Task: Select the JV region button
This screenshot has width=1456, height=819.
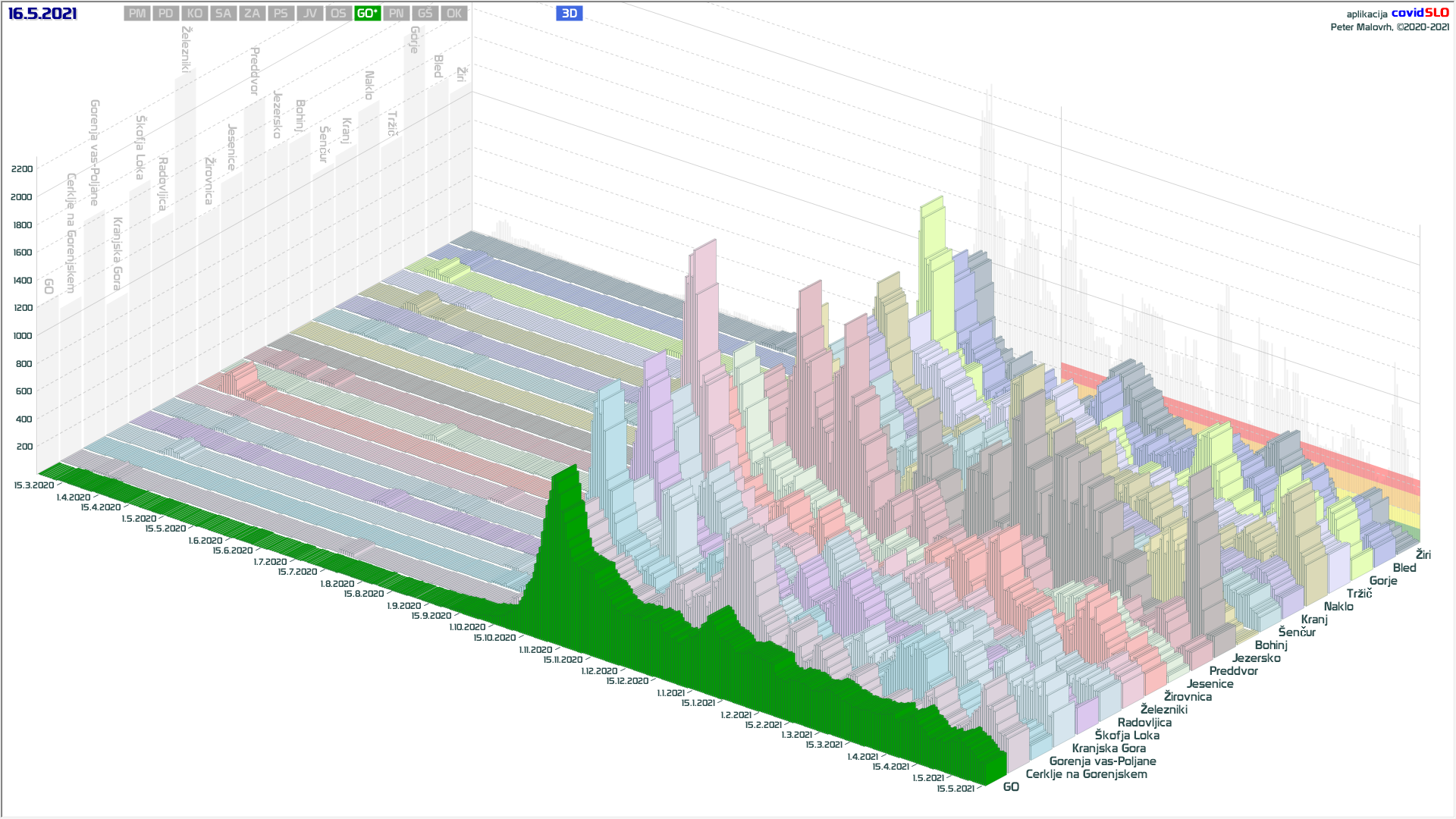Action: [x=309, y=14]
